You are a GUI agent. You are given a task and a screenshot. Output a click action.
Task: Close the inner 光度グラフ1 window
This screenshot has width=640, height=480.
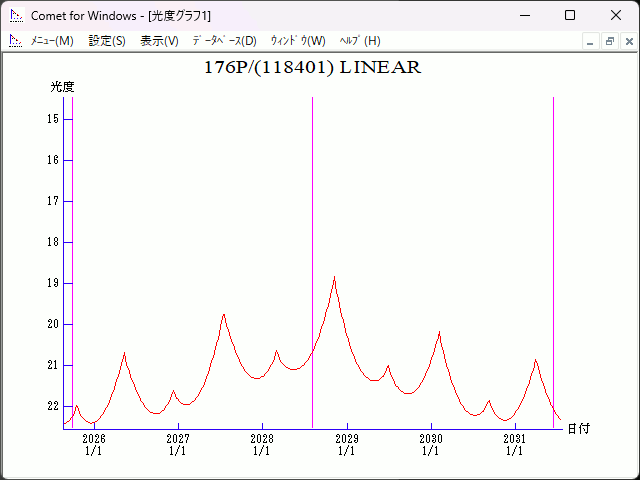(x=627, y=41)
